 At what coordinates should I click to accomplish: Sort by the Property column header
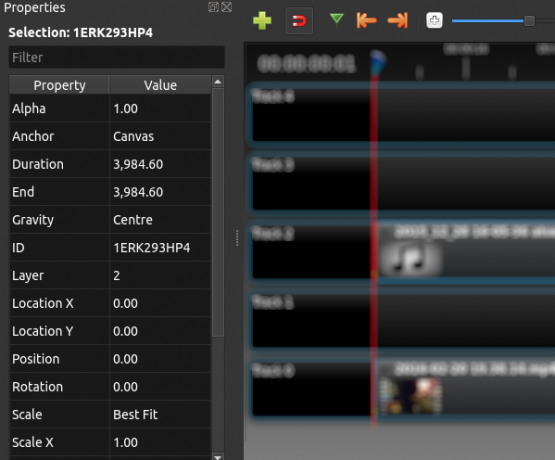[x=59, y=85]
